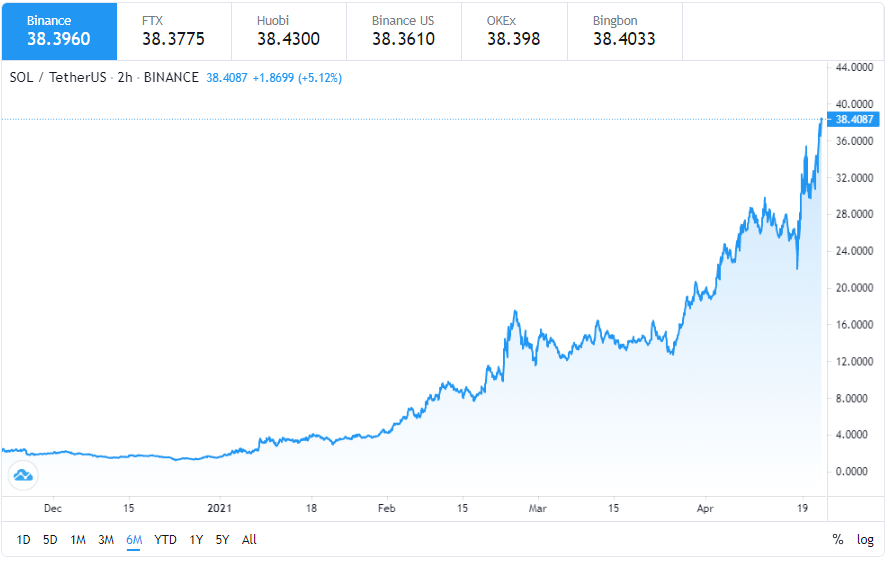Switch to the FTX exchange tab

[174, 31]
